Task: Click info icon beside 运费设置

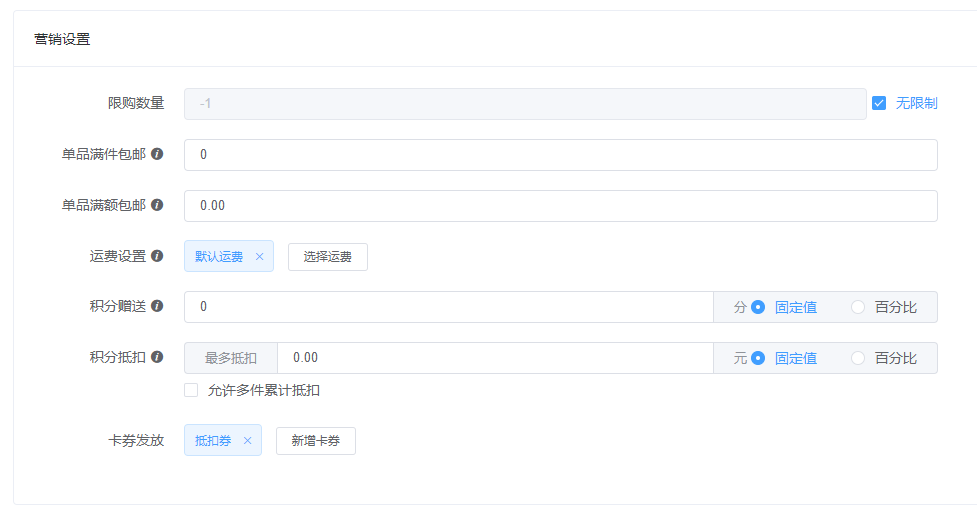Action: [157, 256]
